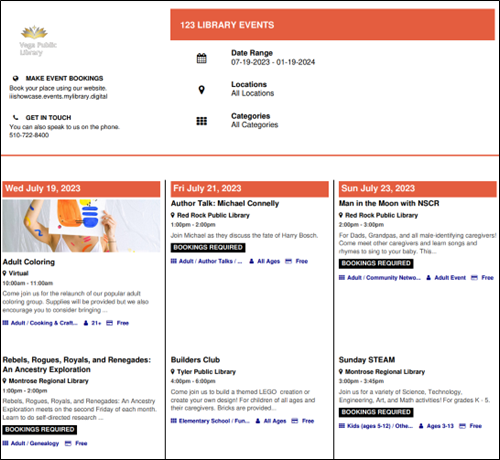Open the Man in the Moon with NSCR title
Image resolution: width=500 pixels, height=460 pixels.
pyautogui.click(x=389, y=203)
